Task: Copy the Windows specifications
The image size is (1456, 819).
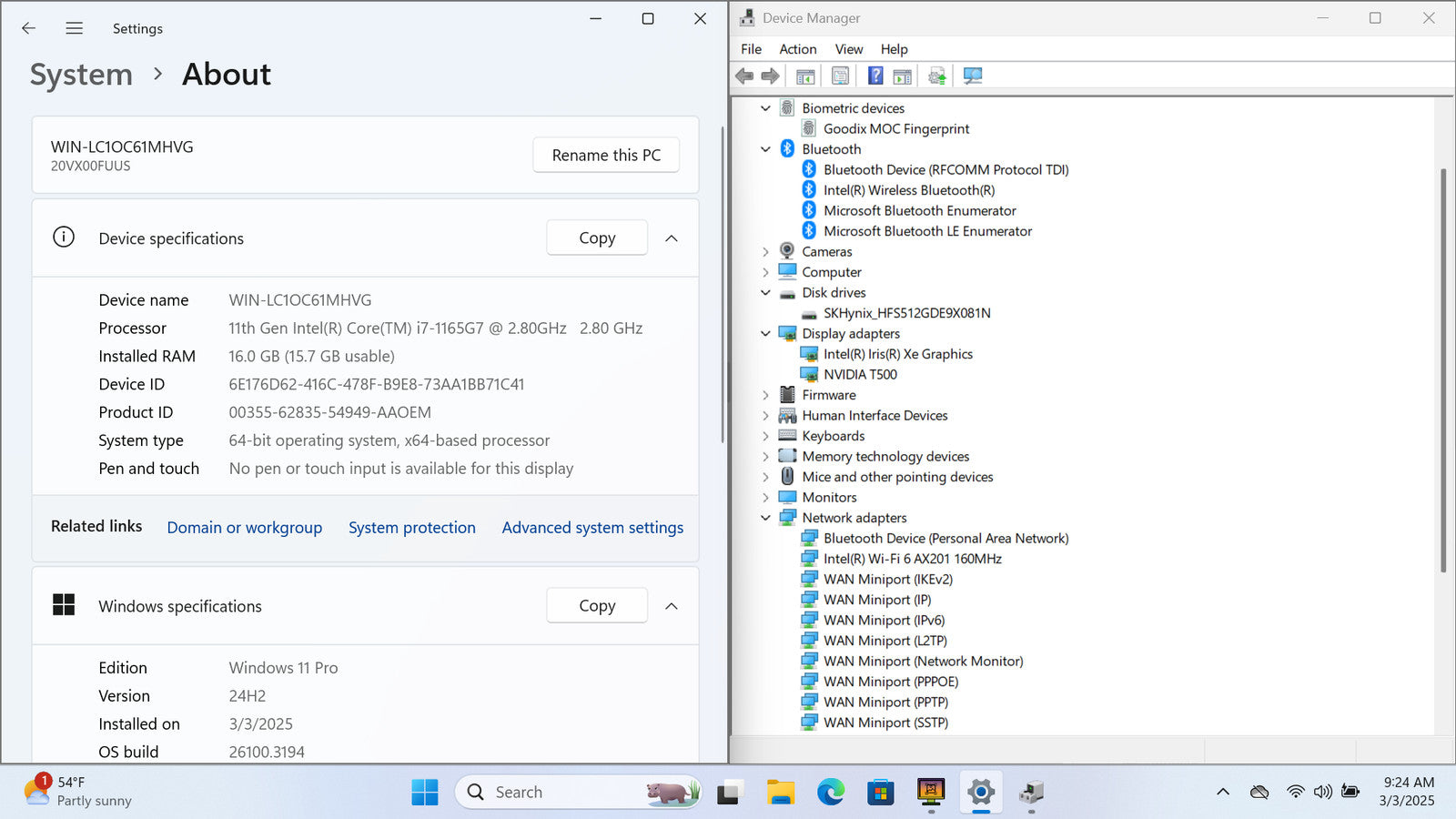Action: 597,605
